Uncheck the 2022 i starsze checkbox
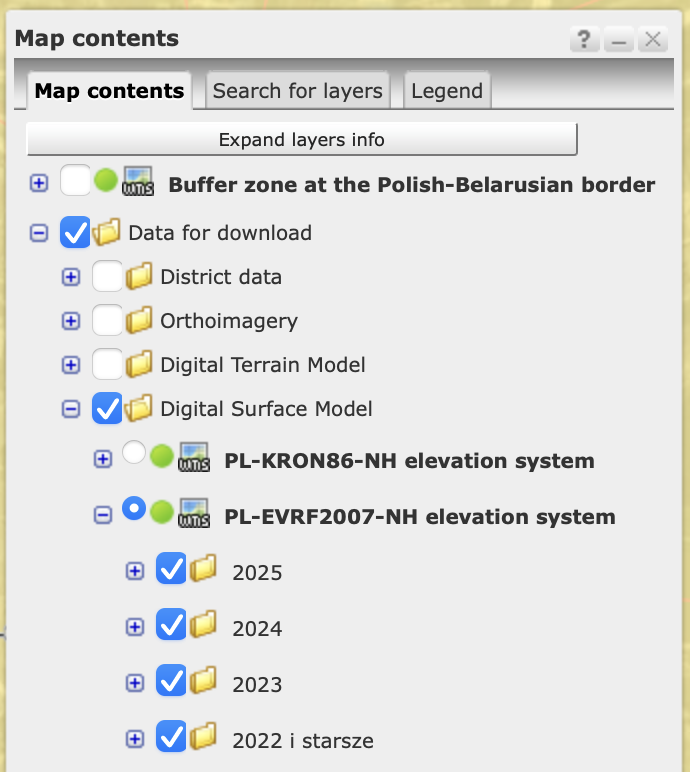Image resolution: width=690 pixels, height=772 pixels. (171, 737)
